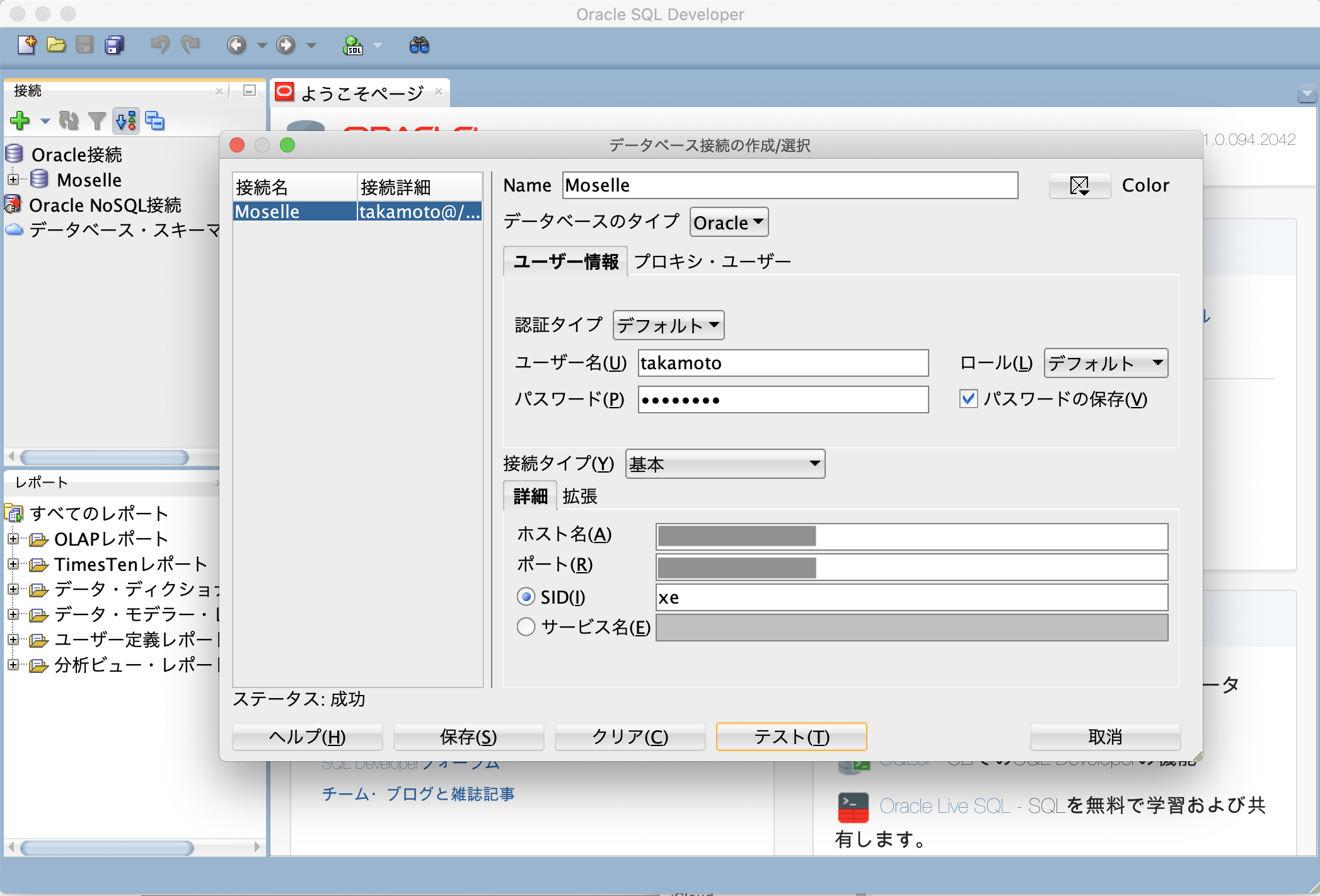Close the connections panel tab
The height and width of the screenshot is (896, 1320).
[219, 91]
